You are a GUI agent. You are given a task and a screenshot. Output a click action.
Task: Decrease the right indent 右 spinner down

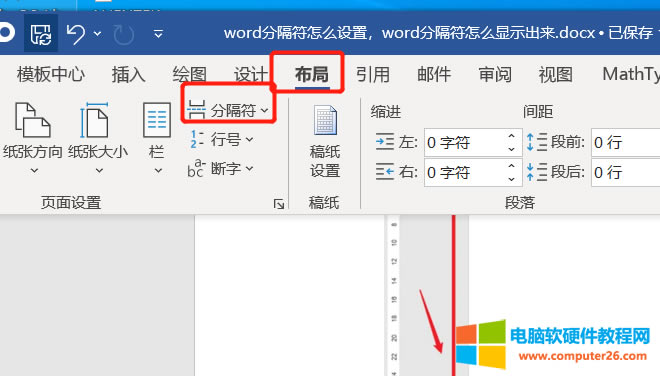point(511,179)
